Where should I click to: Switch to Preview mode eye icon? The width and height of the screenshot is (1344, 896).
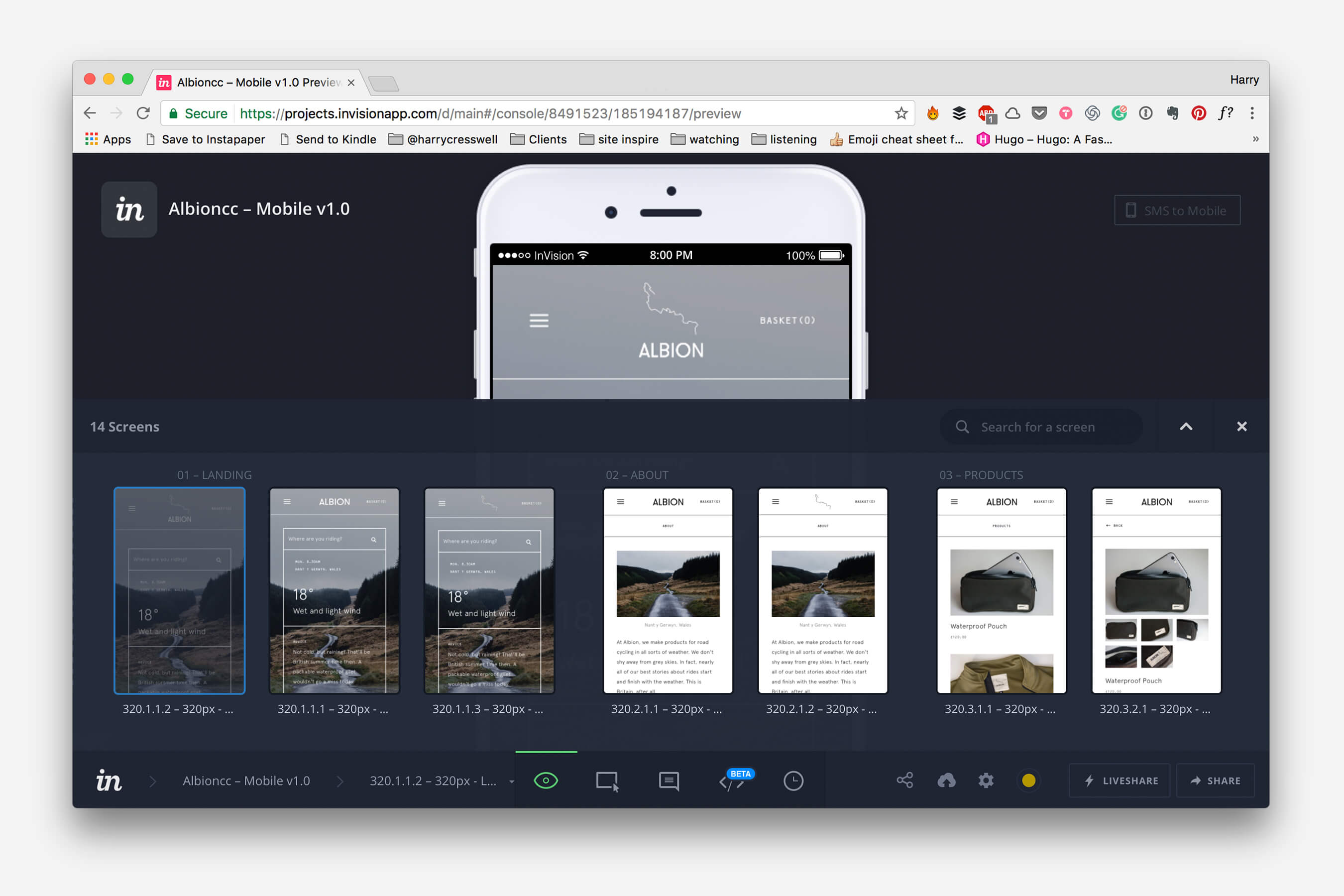(x=546, y=781)
